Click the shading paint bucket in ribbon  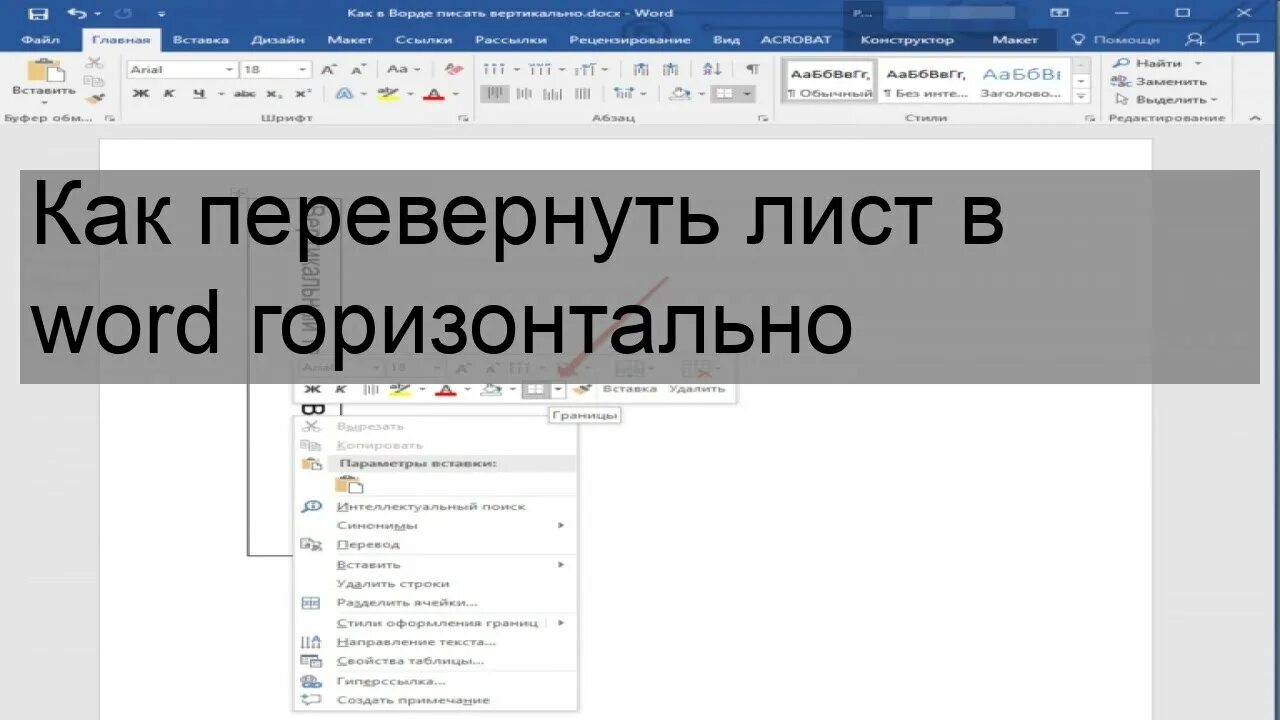tap(680, 94)
